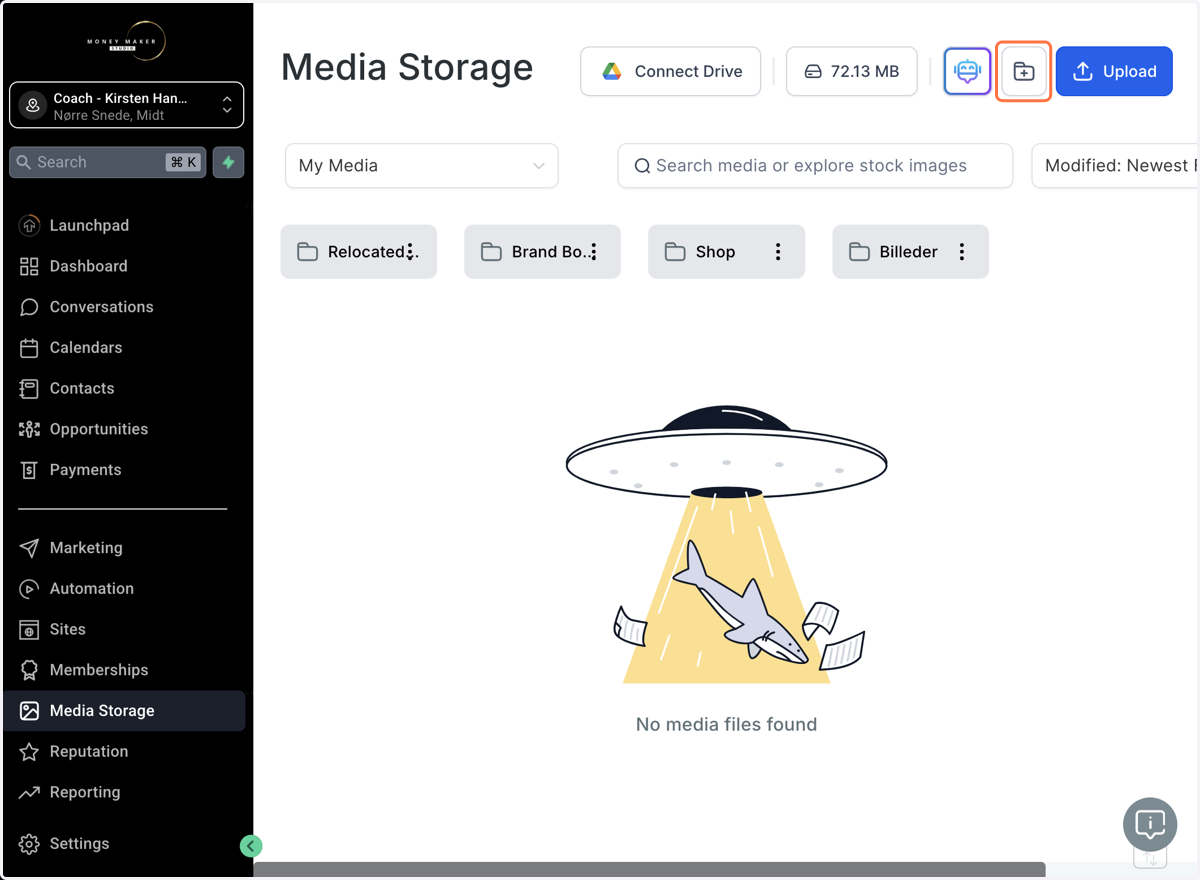1200x880 pixels.
Task: Go to Conversations in the sidebar
Action: (126, 307)
